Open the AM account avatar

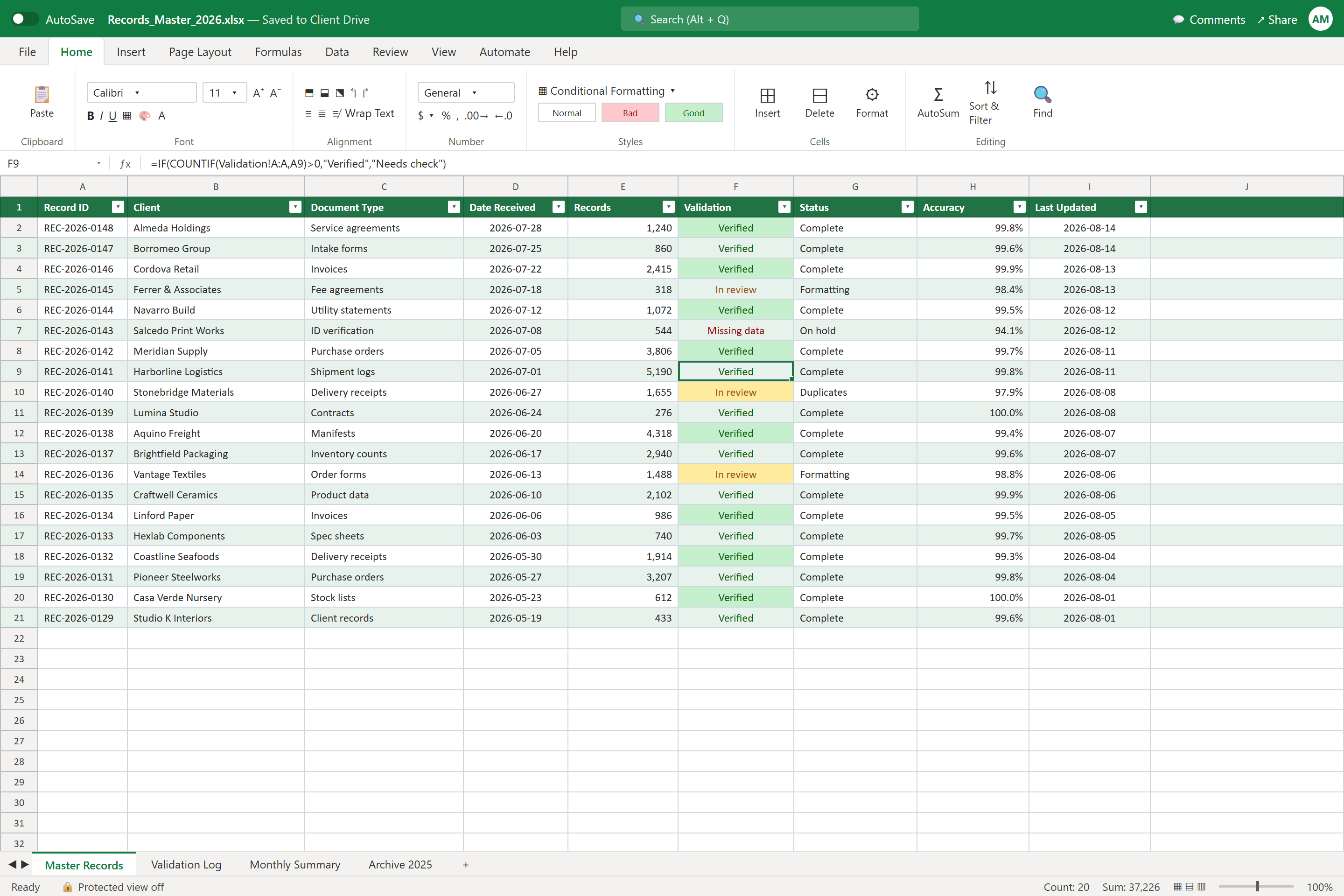click(x=1321, y=19)
